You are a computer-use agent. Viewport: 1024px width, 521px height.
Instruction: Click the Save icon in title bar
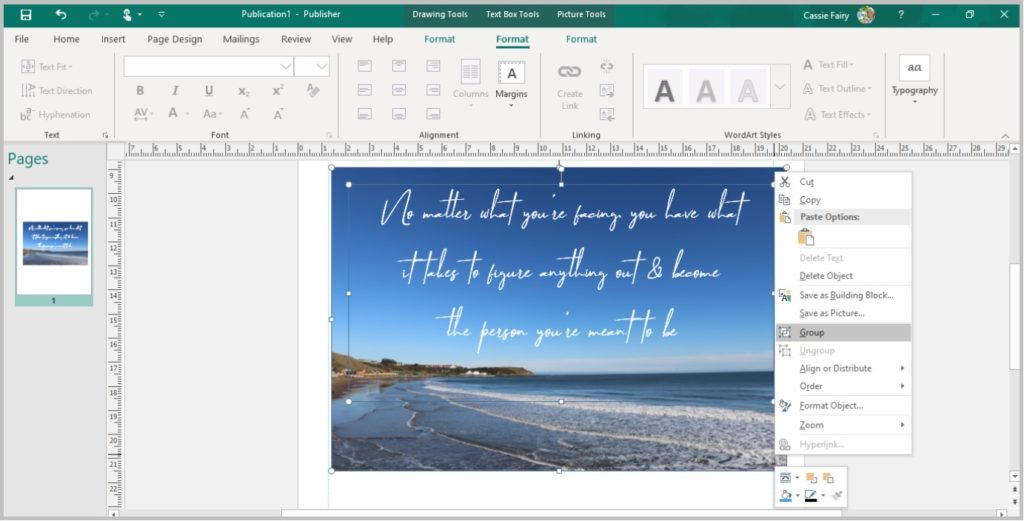click(26, 15)
